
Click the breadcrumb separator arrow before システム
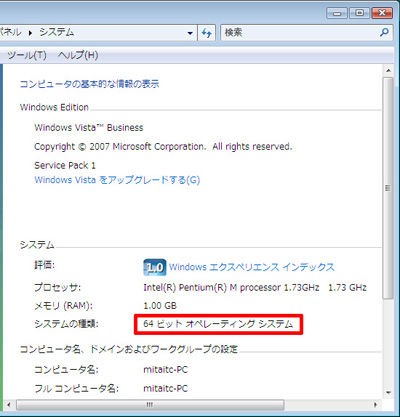coord(30,33)
